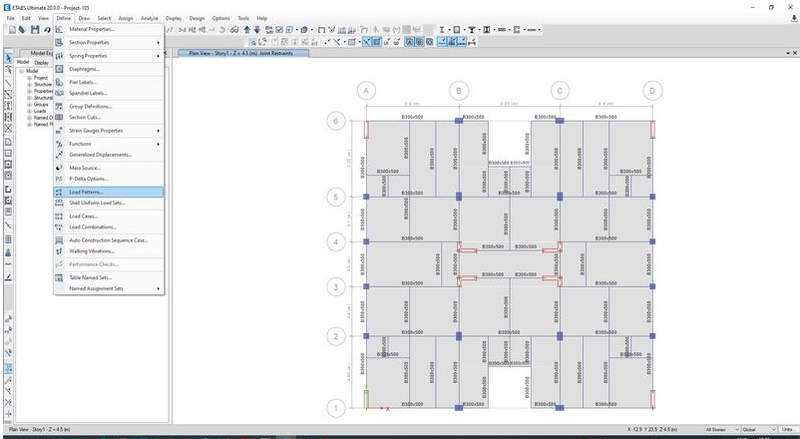This screenshot has height=439, width=800.
Task: Click the Units button in status bar
Action: tap(787, 430)
